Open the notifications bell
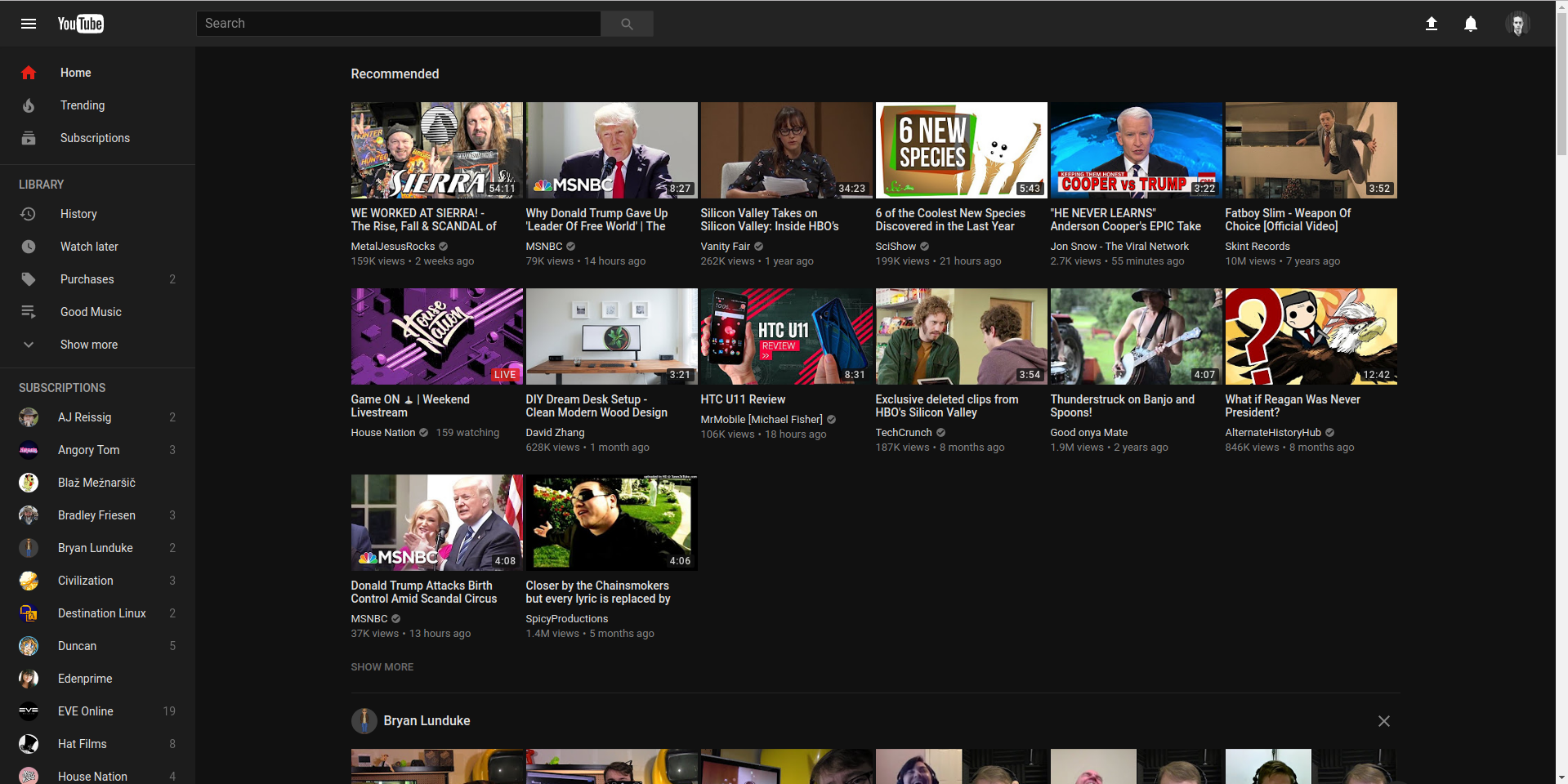Screen dimensions: 1568x784 1471,24
